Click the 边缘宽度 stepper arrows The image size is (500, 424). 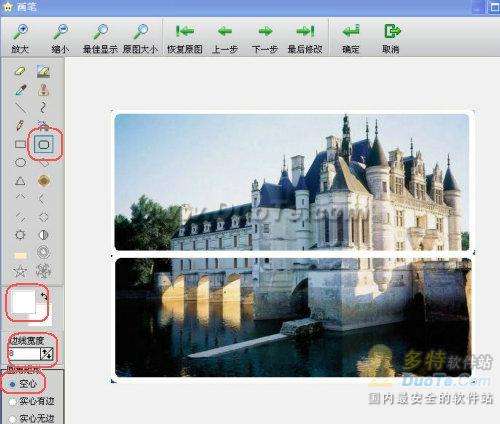pyautogui.click(x=47, y=354)
